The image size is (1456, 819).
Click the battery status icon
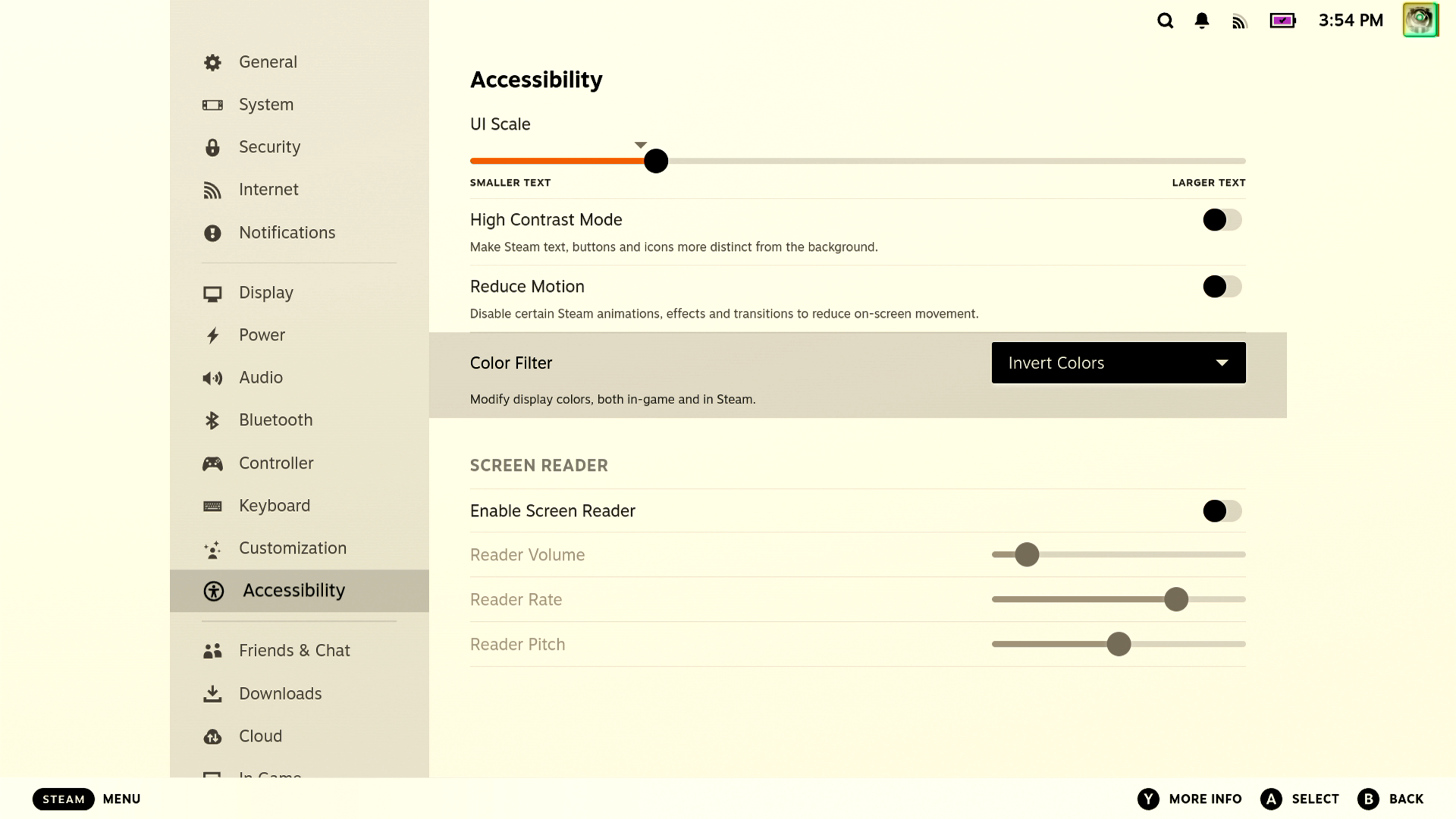tap(1282, 21)
